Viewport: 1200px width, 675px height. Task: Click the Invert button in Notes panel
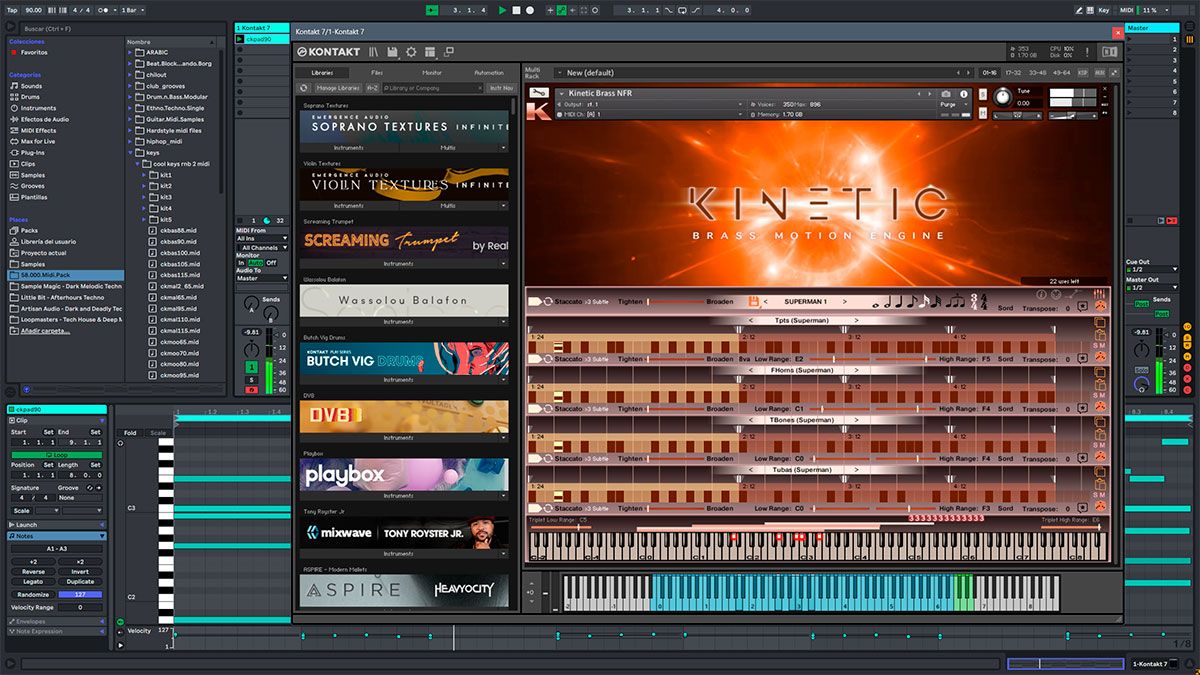[x=80, y=572]
